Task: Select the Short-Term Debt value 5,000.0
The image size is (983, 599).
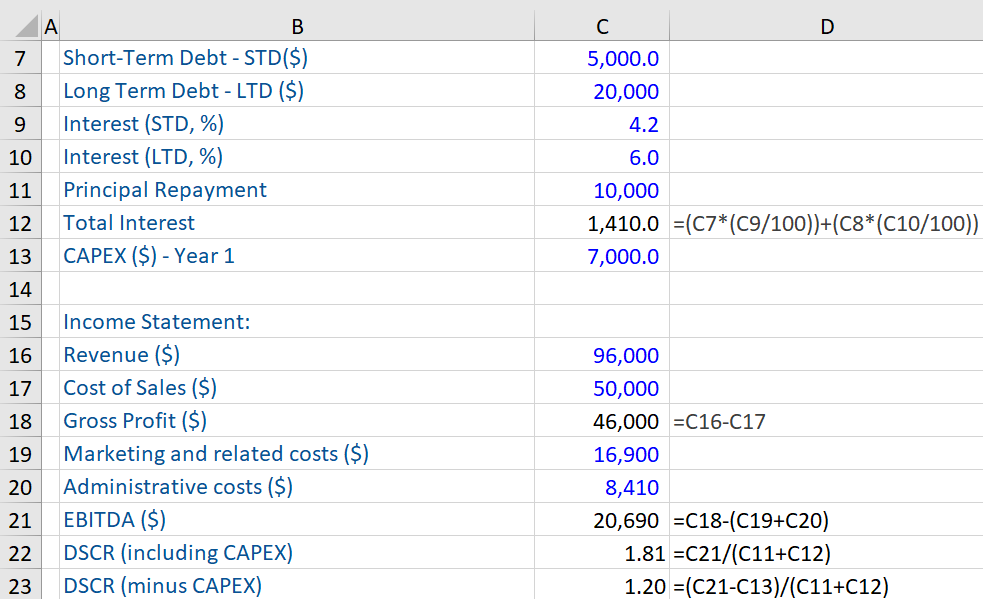Action: (x=601, y=57)
